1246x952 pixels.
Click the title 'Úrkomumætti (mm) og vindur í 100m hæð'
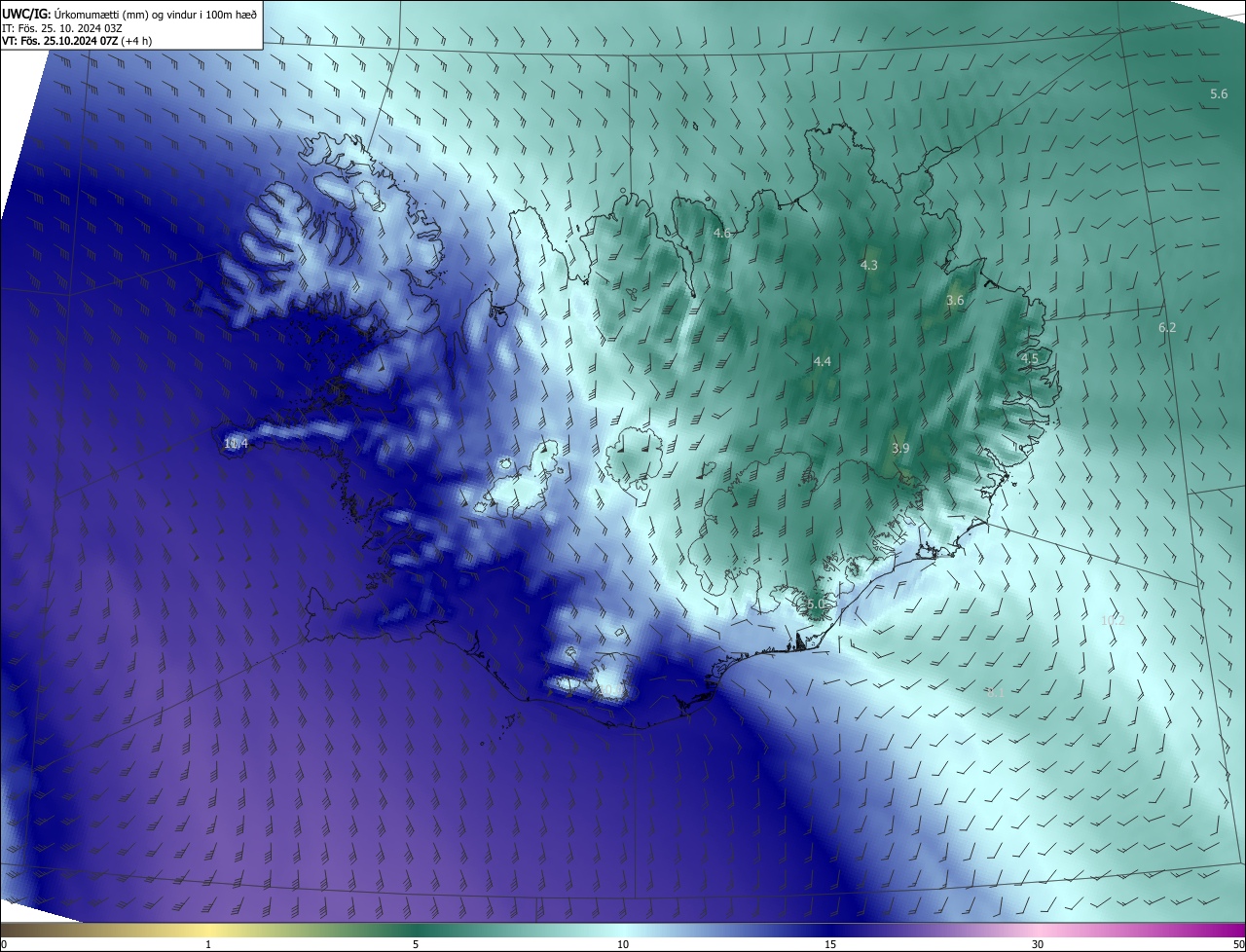(x=156, y=13)
